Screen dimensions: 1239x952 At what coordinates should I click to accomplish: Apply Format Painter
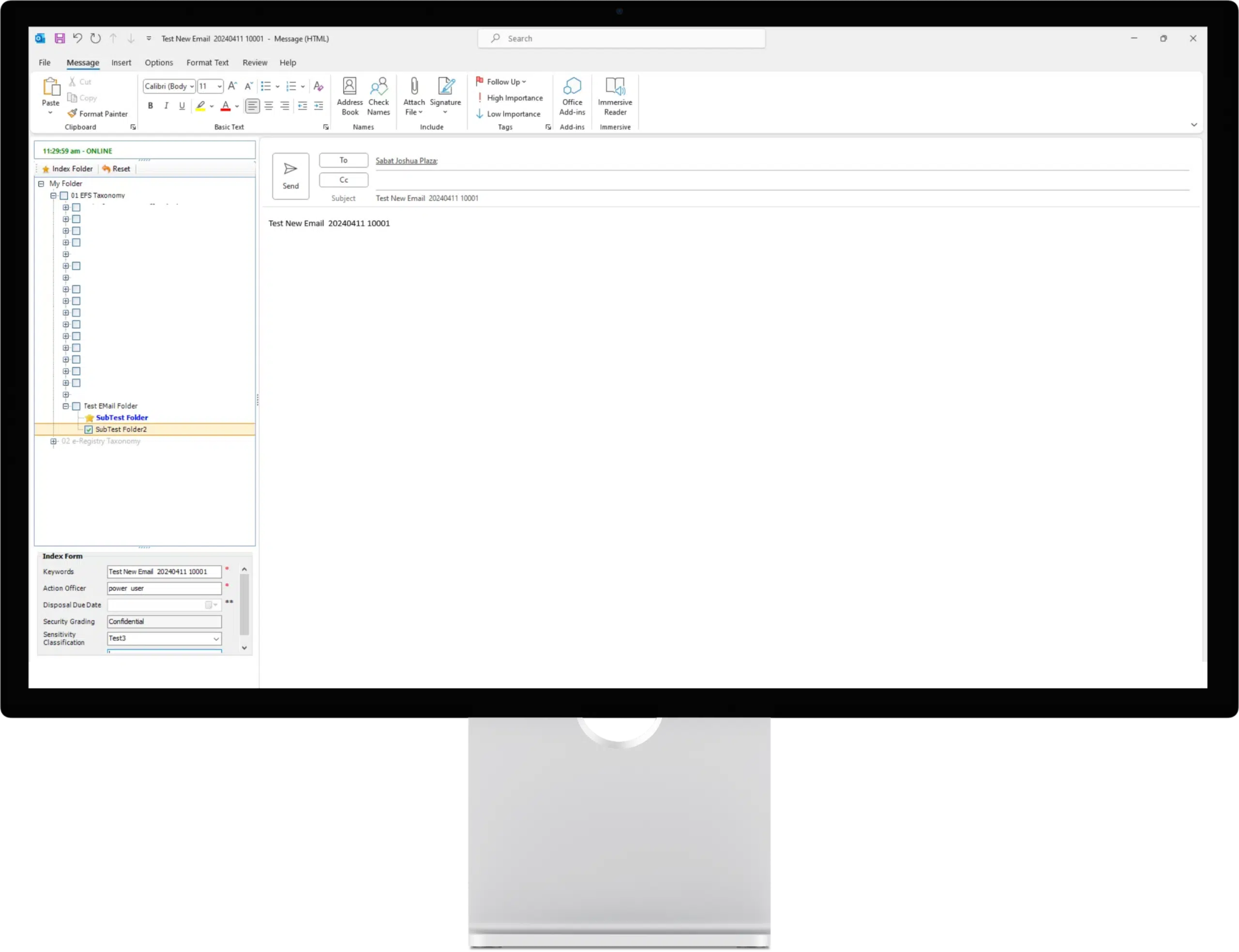97,114
